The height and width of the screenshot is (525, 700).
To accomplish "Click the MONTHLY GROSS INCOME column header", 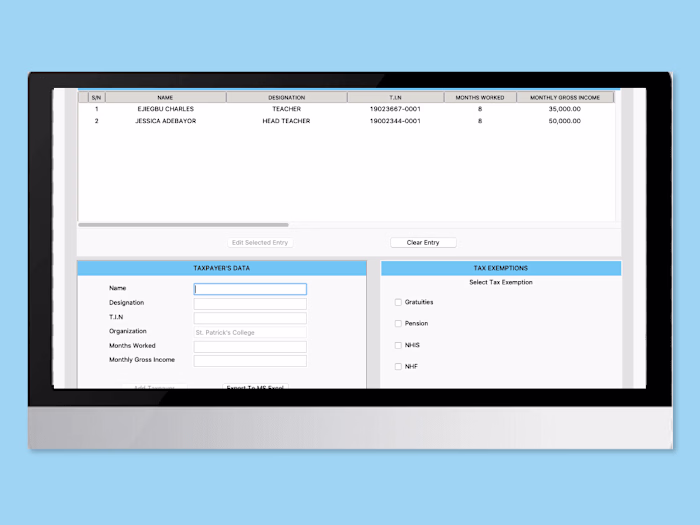I will (x=565, y=97).
